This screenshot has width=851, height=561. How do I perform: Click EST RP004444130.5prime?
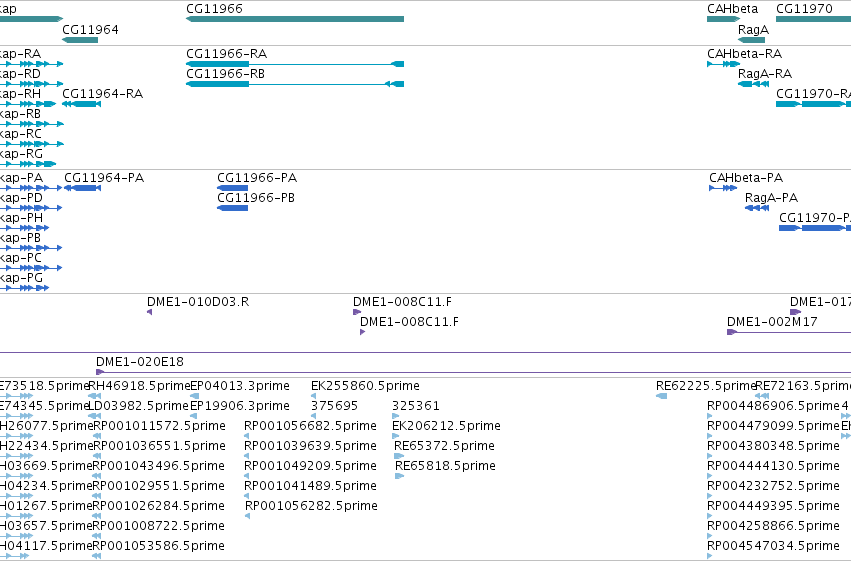(x=709, y=476)
